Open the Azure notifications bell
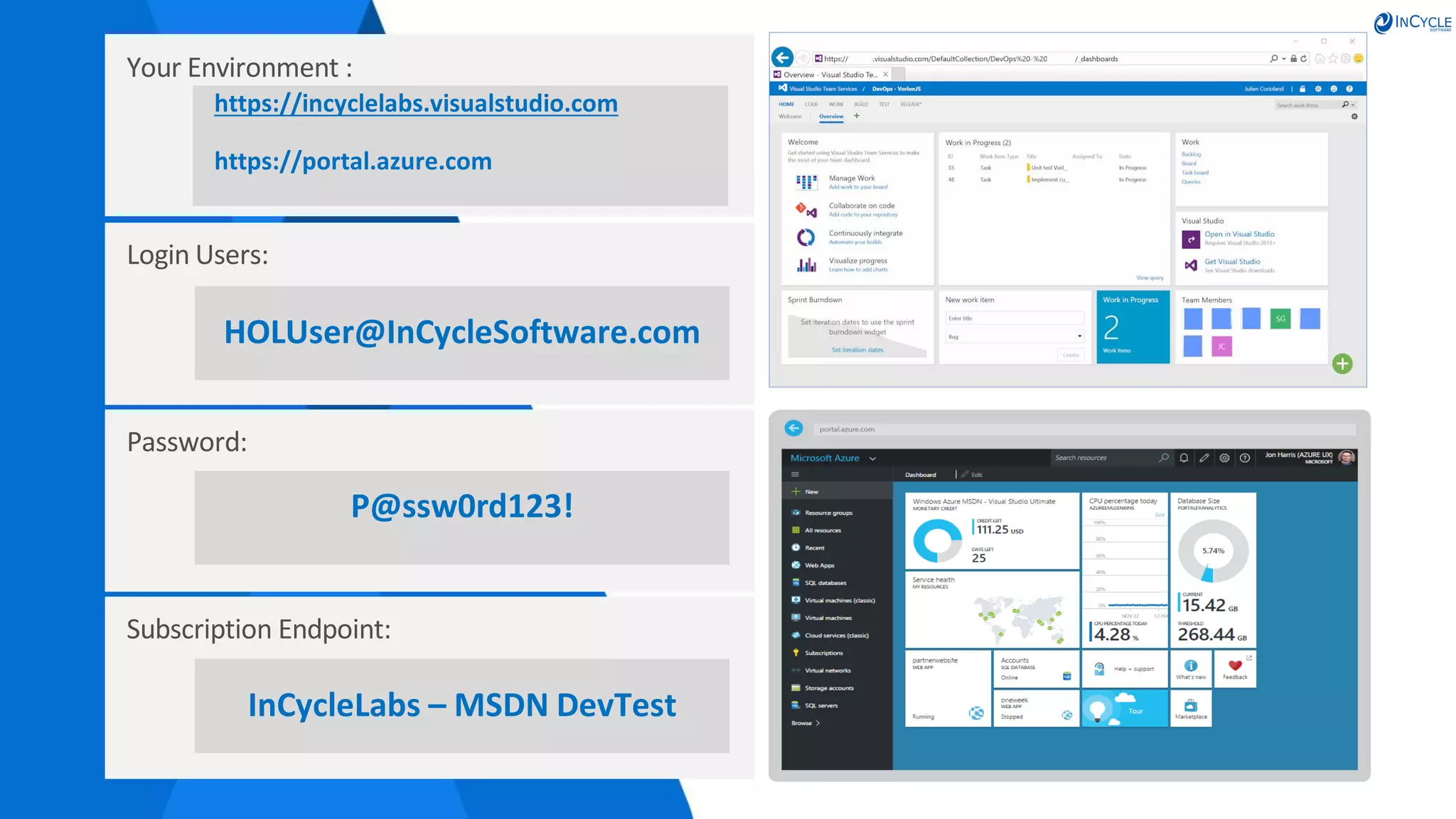Viewport: 1456px width, 819px height. coord(1184,458)
